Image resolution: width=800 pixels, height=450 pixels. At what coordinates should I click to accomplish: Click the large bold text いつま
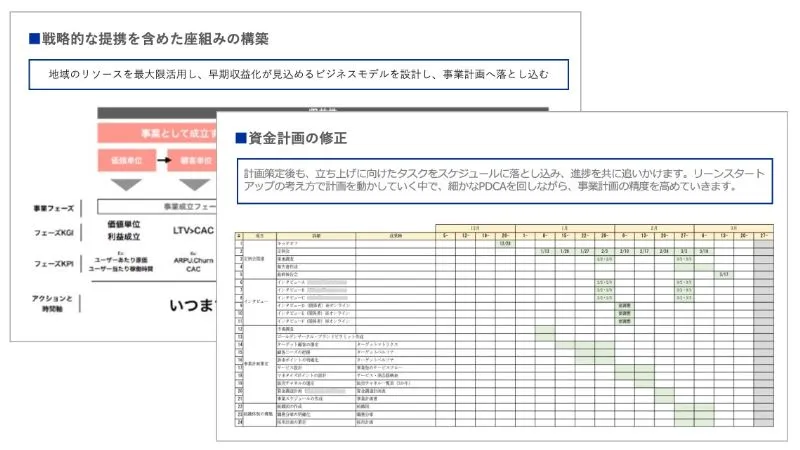[x=193, y=305]
